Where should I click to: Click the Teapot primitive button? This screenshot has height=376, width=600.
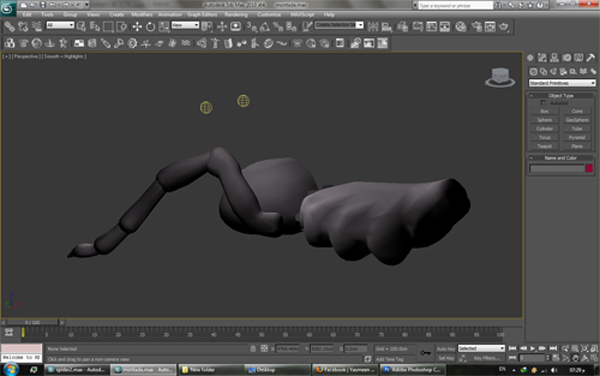[x=545, y=146]
